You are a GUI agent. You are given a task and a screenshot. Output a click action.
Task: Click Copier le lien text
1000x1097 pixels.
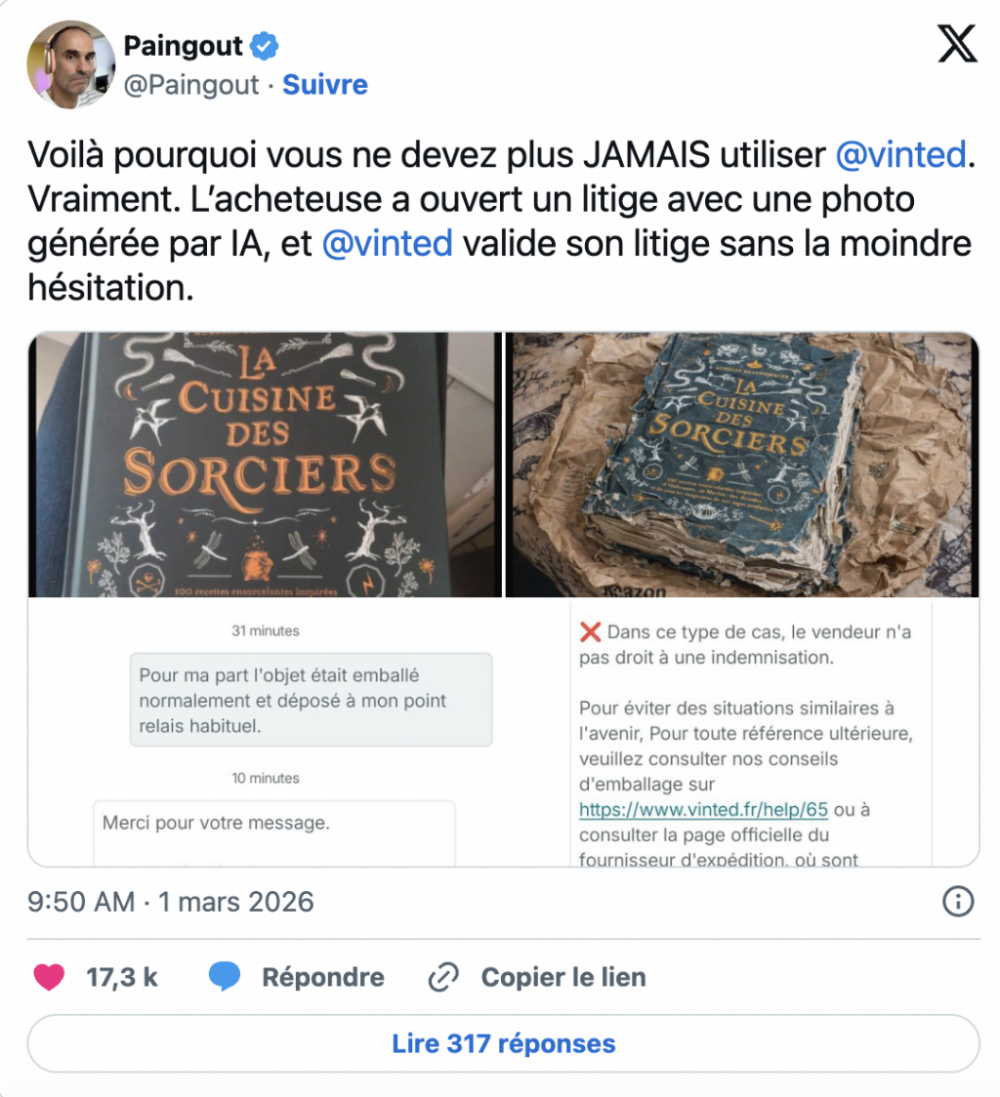click(563, 977)
